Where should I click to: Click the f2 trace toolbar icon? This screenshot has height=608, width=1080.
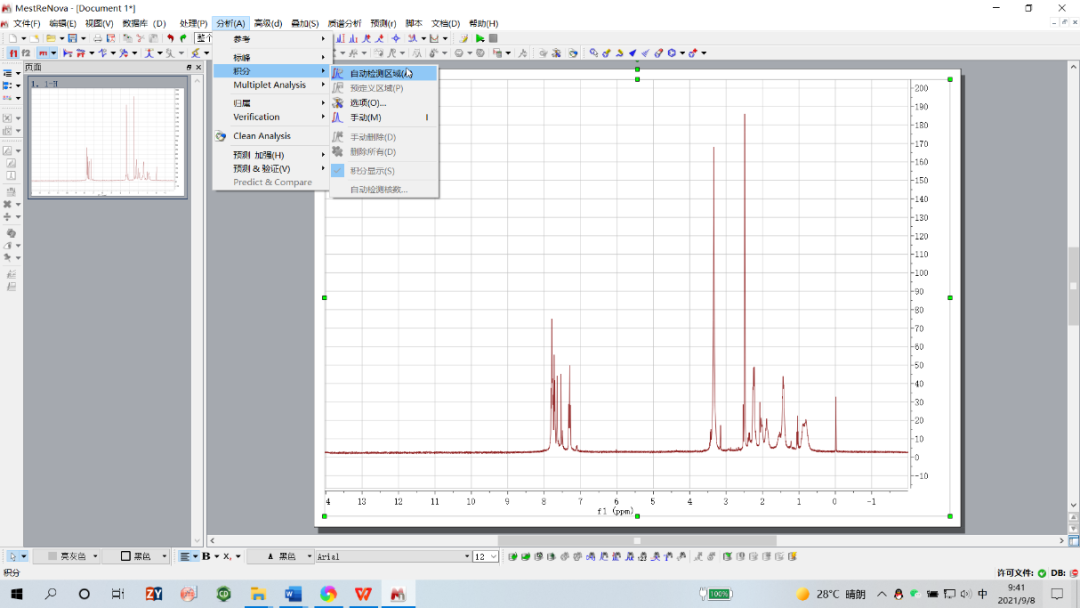click(26, 53)
